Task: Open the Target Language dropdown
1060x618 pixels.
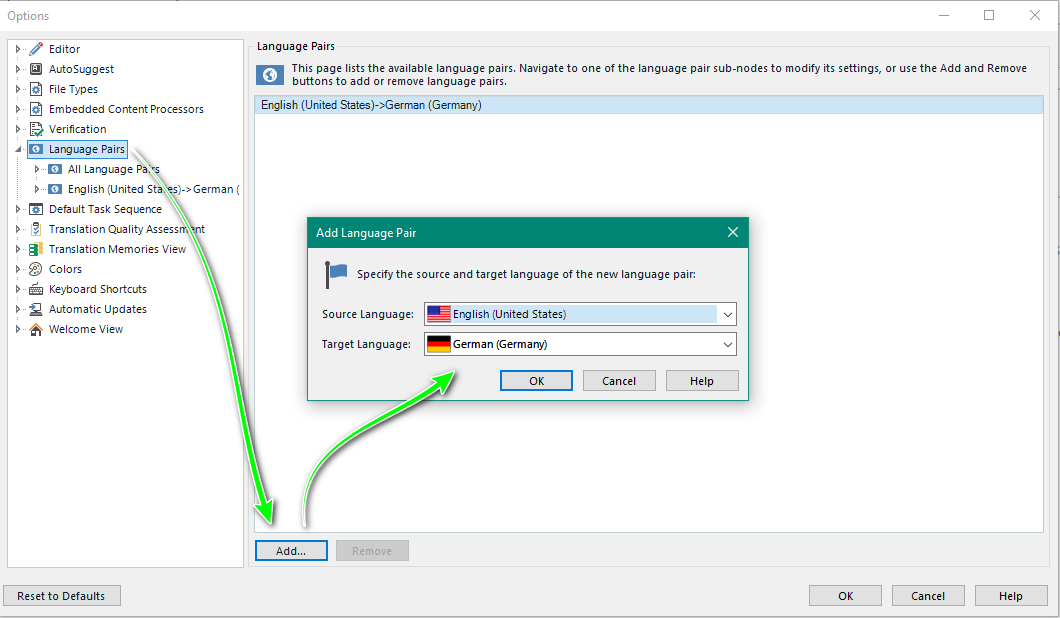Action: pos(727,344)
